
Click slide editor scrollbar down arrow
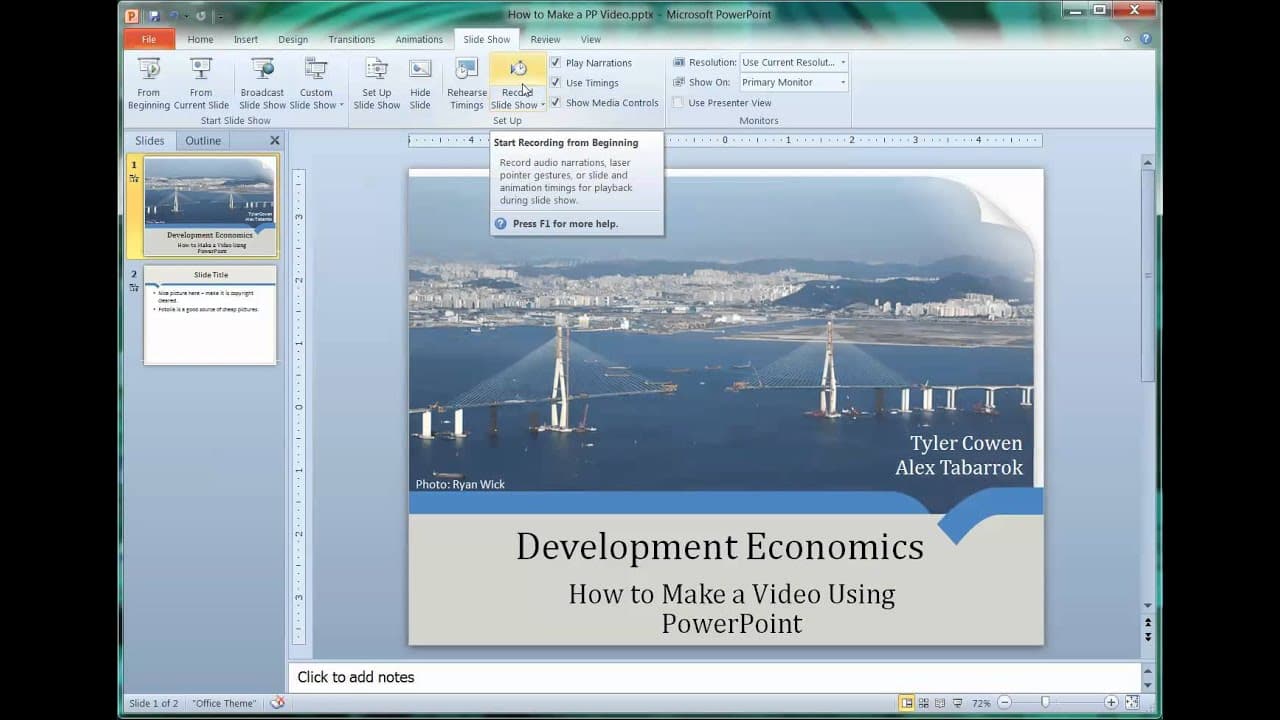pyautogui.click(x=1148, y=605)
